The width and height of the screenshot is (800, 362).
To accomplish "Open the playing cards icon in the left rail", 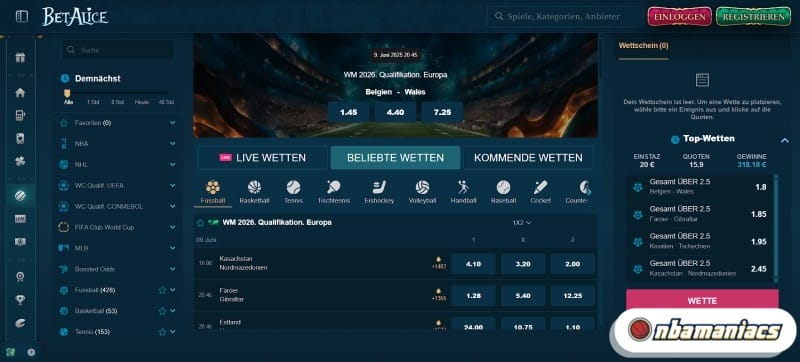I will tap(20, 138).
